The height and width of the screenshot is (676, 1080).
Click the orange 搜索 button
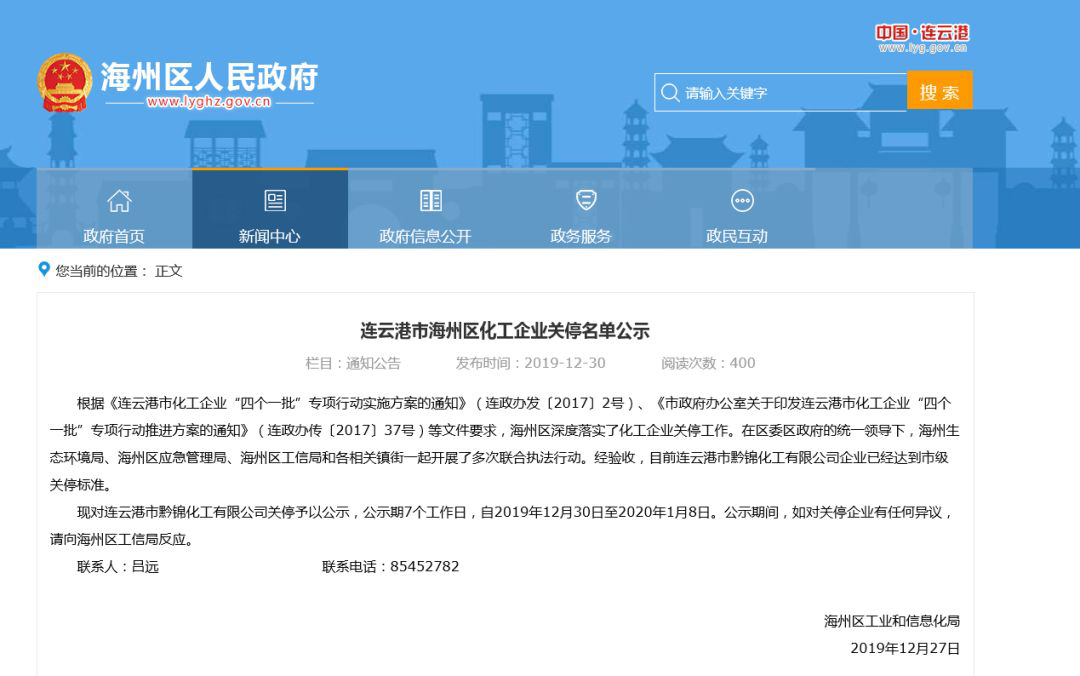[x=939, y=90]
